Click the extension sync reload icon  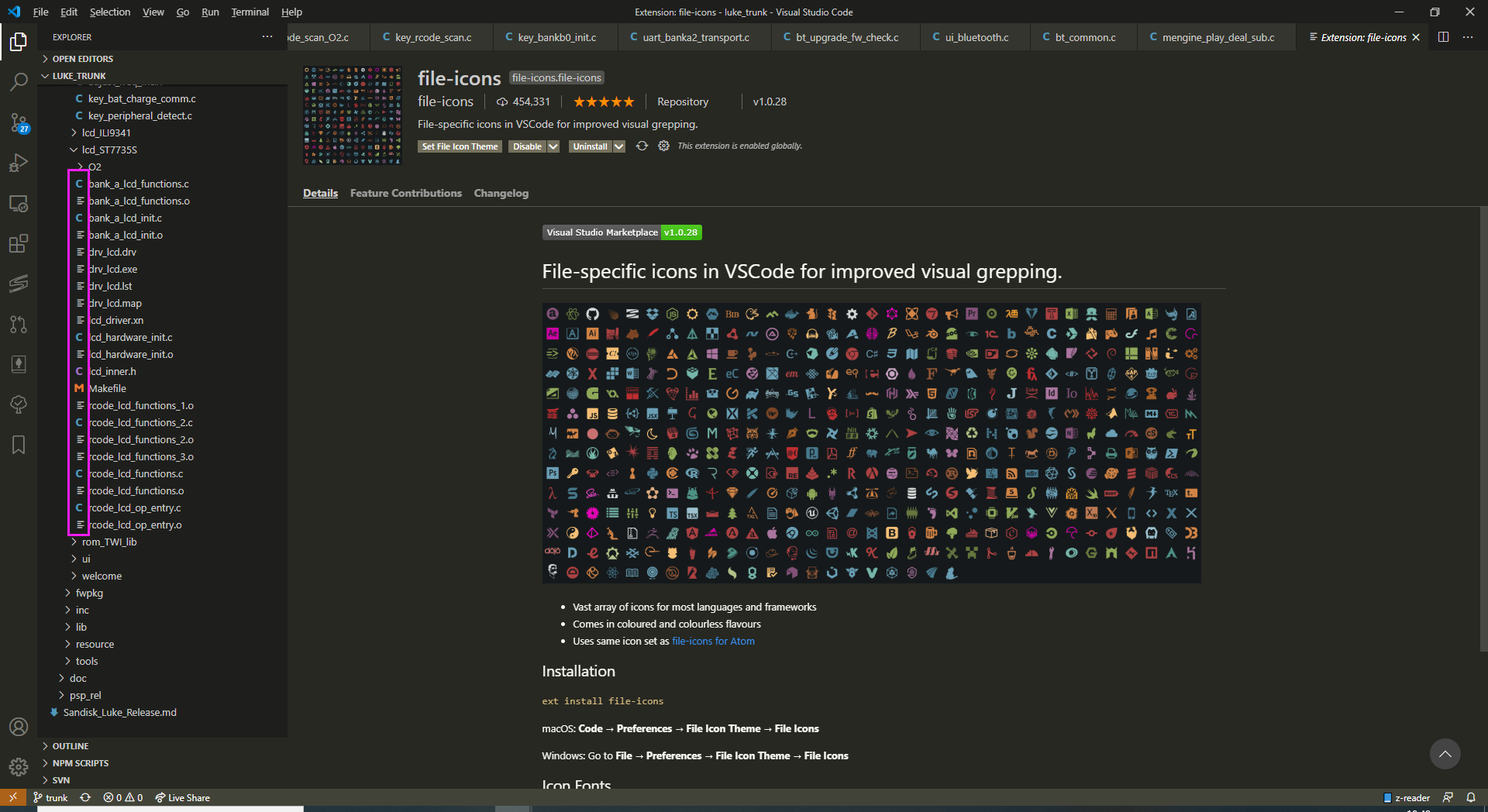642,146
